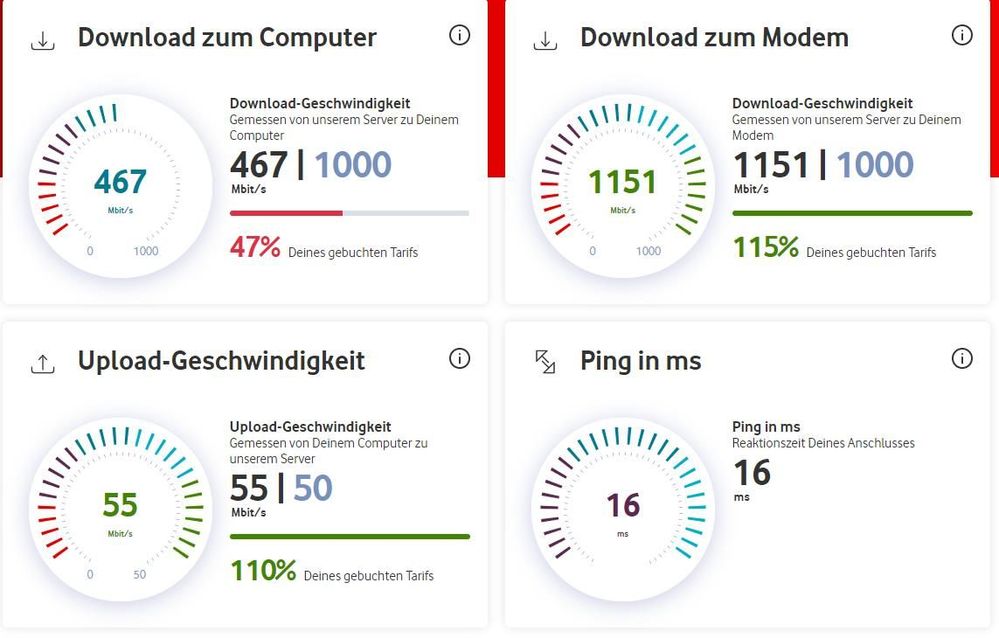Click the Download zum Modem heading
The image size is (999, 638).
tap(714, 38)
